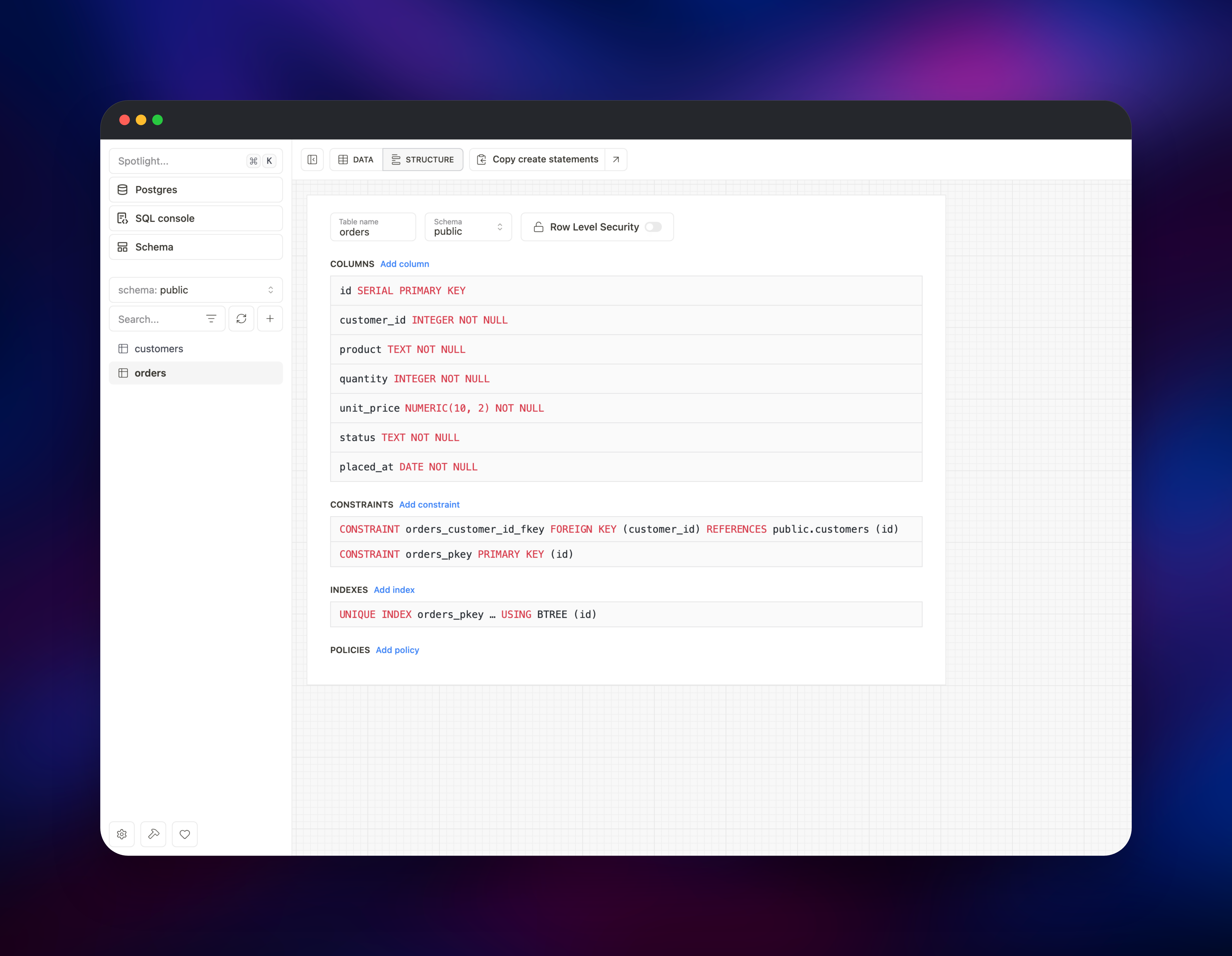This screenshot has height=956, width=1232.
Task: Click the quantity INTEGER NOT NULL row
Action: pyautogui.click(x=626, y=379)
